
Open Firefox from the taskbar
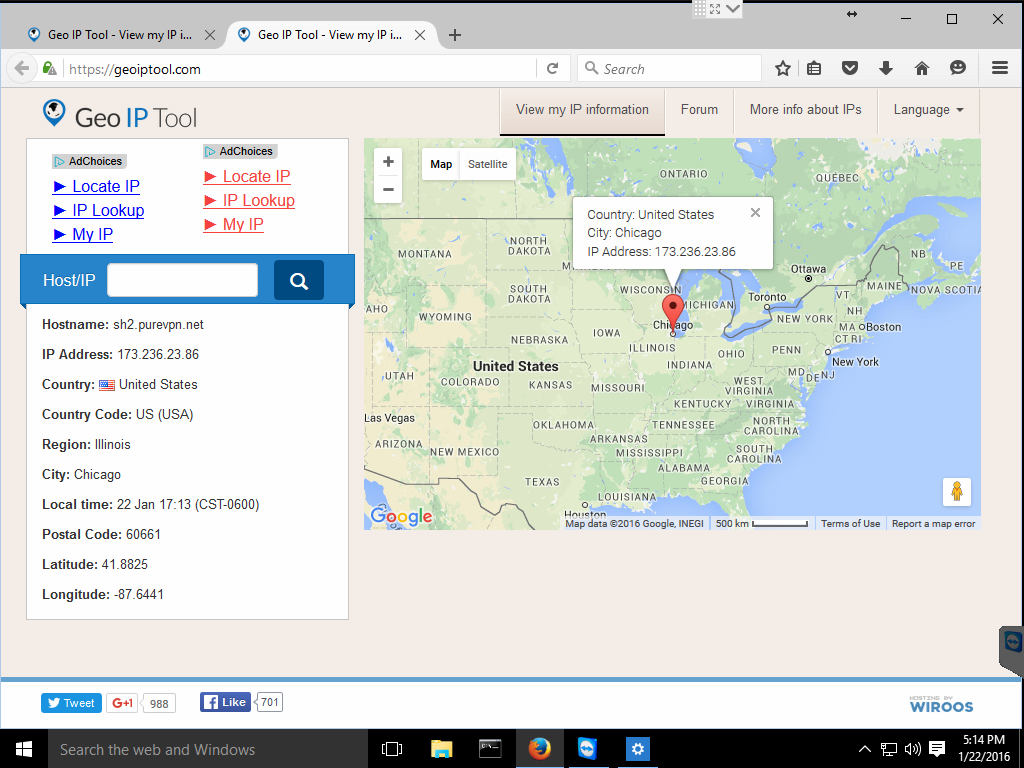tap(539, 749)
